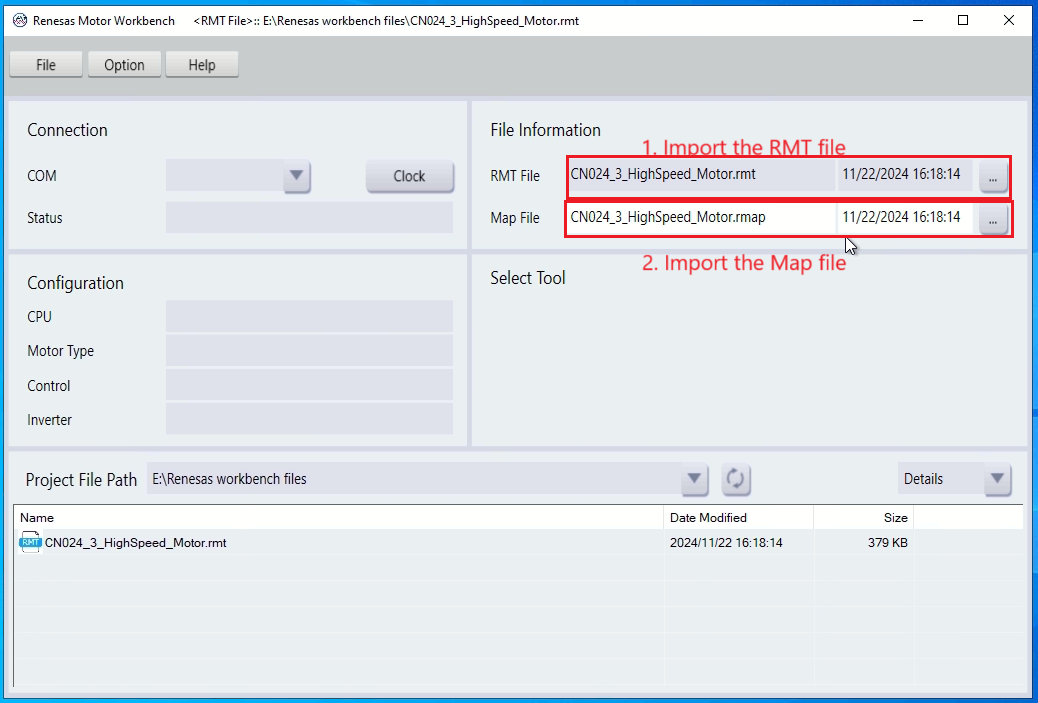This screenshot has width=1038, height=703.
Task: Click the 2024/11/22 16:18:14 date cell
Action: [726, 543]
